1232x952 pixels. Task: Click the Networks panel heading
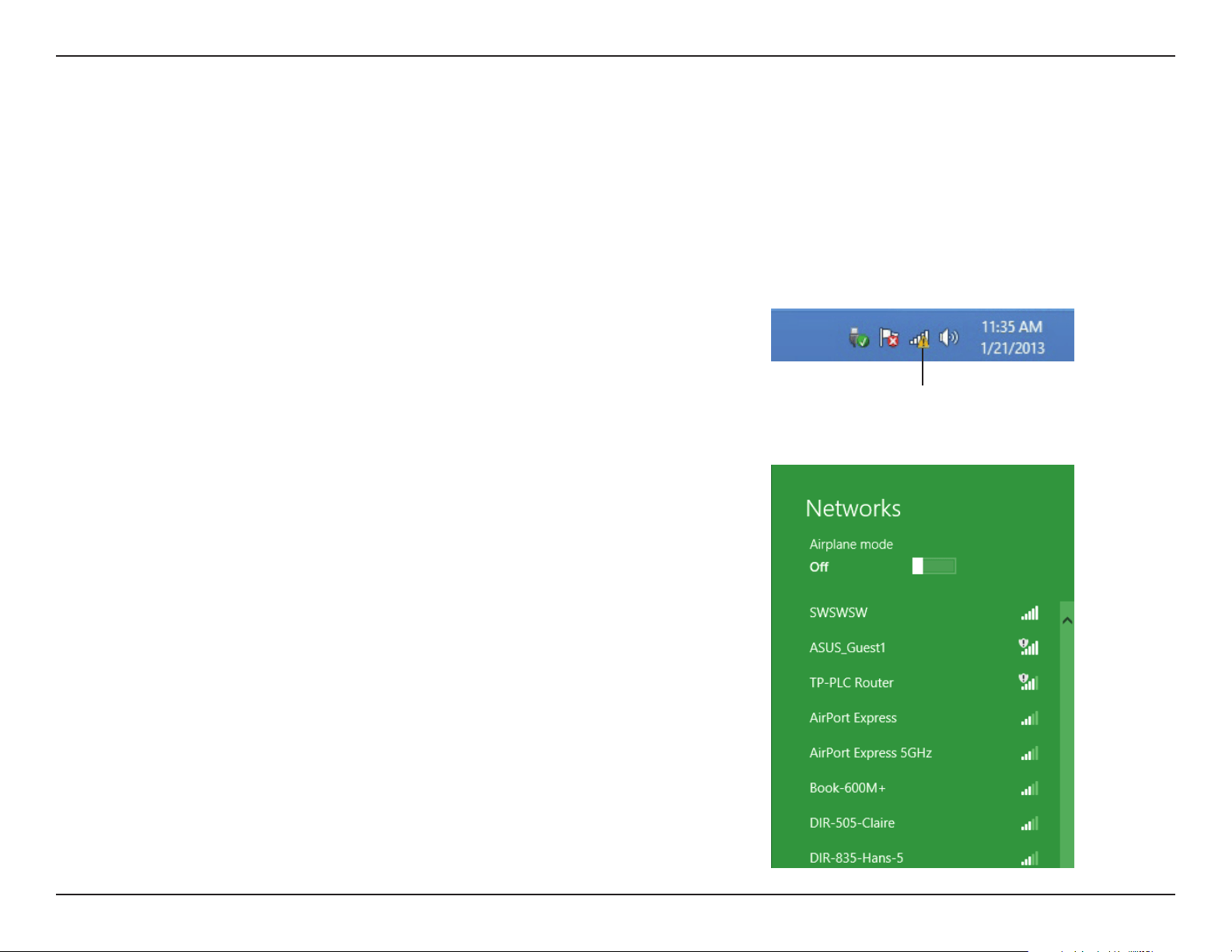pos(853,508)
